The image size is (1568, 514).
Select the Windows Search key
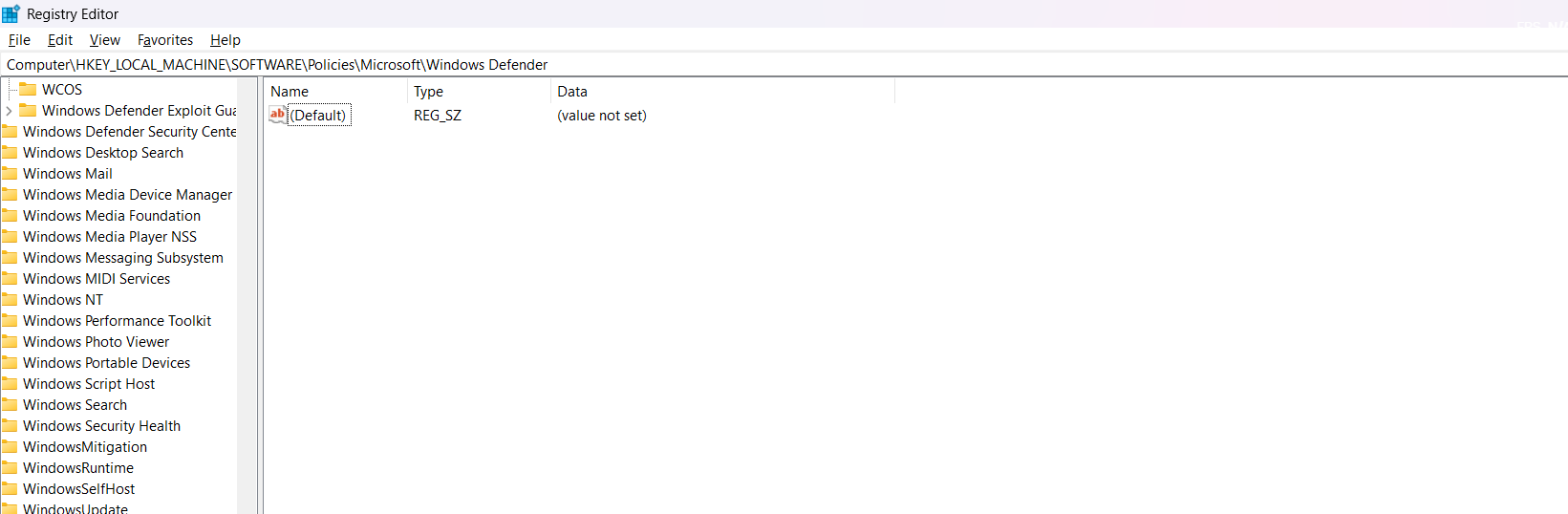coord(75,405)
